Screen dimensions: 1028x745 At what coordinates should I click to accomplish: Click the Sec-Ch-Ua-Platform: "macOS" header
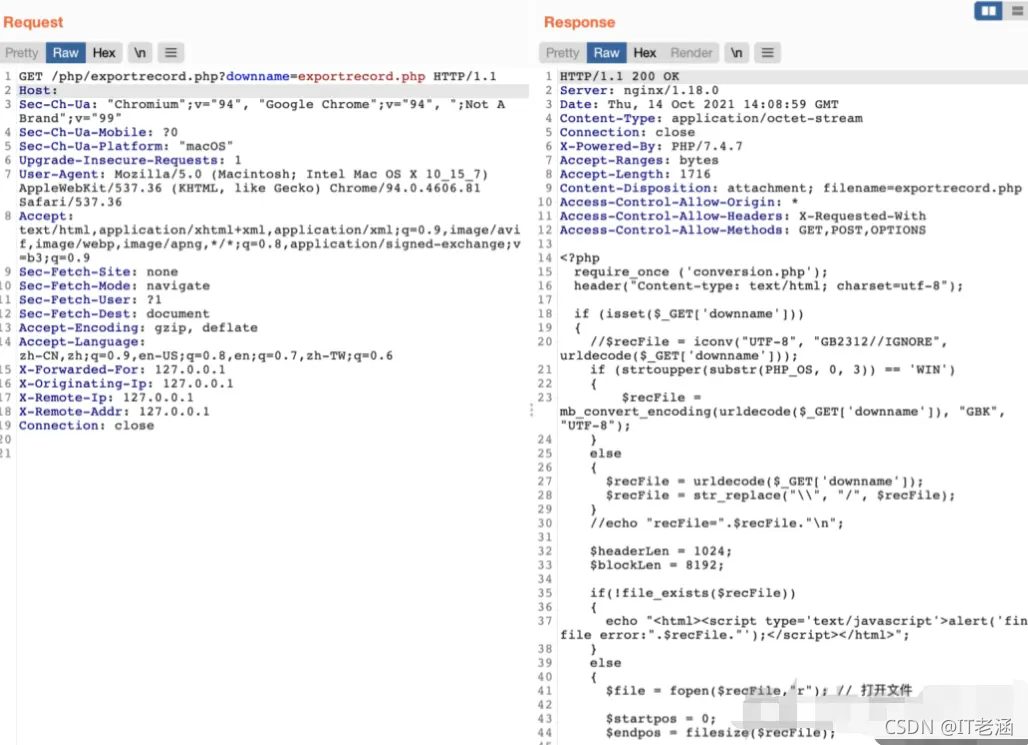[126, 146]
